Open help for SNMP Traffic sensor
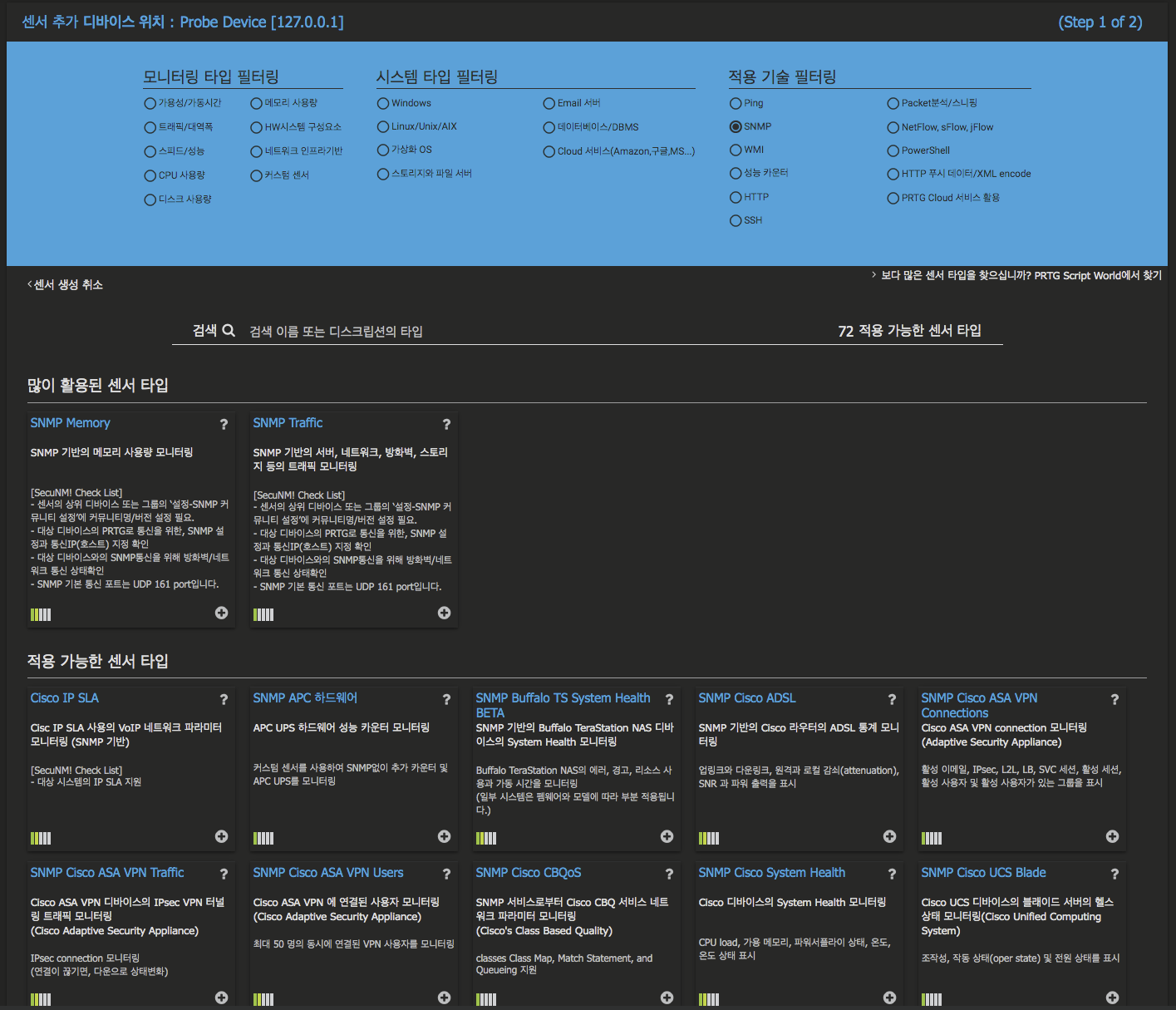The image size is (1176, 1010). 446,425
